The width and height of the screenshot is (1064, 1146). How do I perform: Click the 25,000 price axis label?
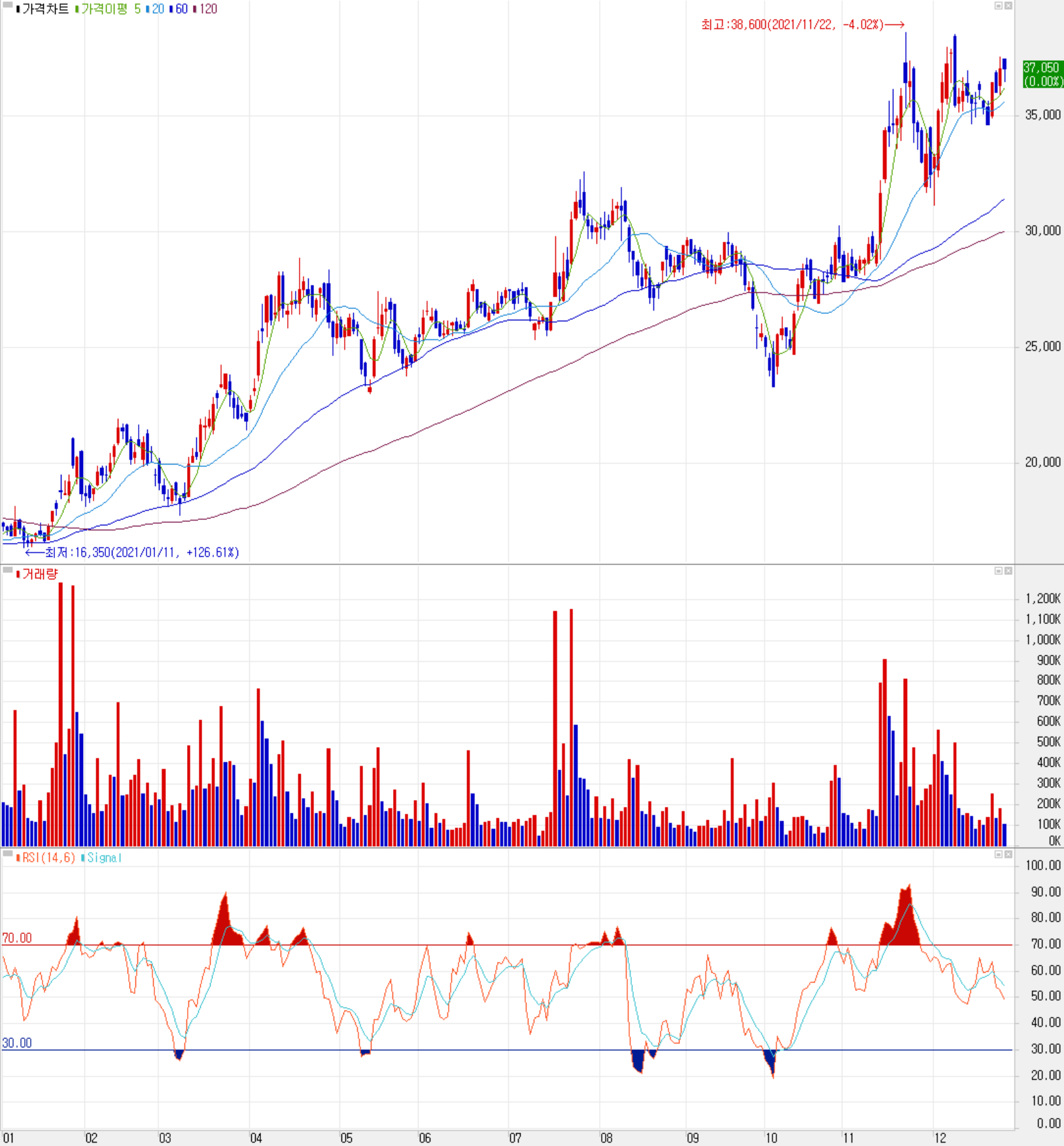1042,347
